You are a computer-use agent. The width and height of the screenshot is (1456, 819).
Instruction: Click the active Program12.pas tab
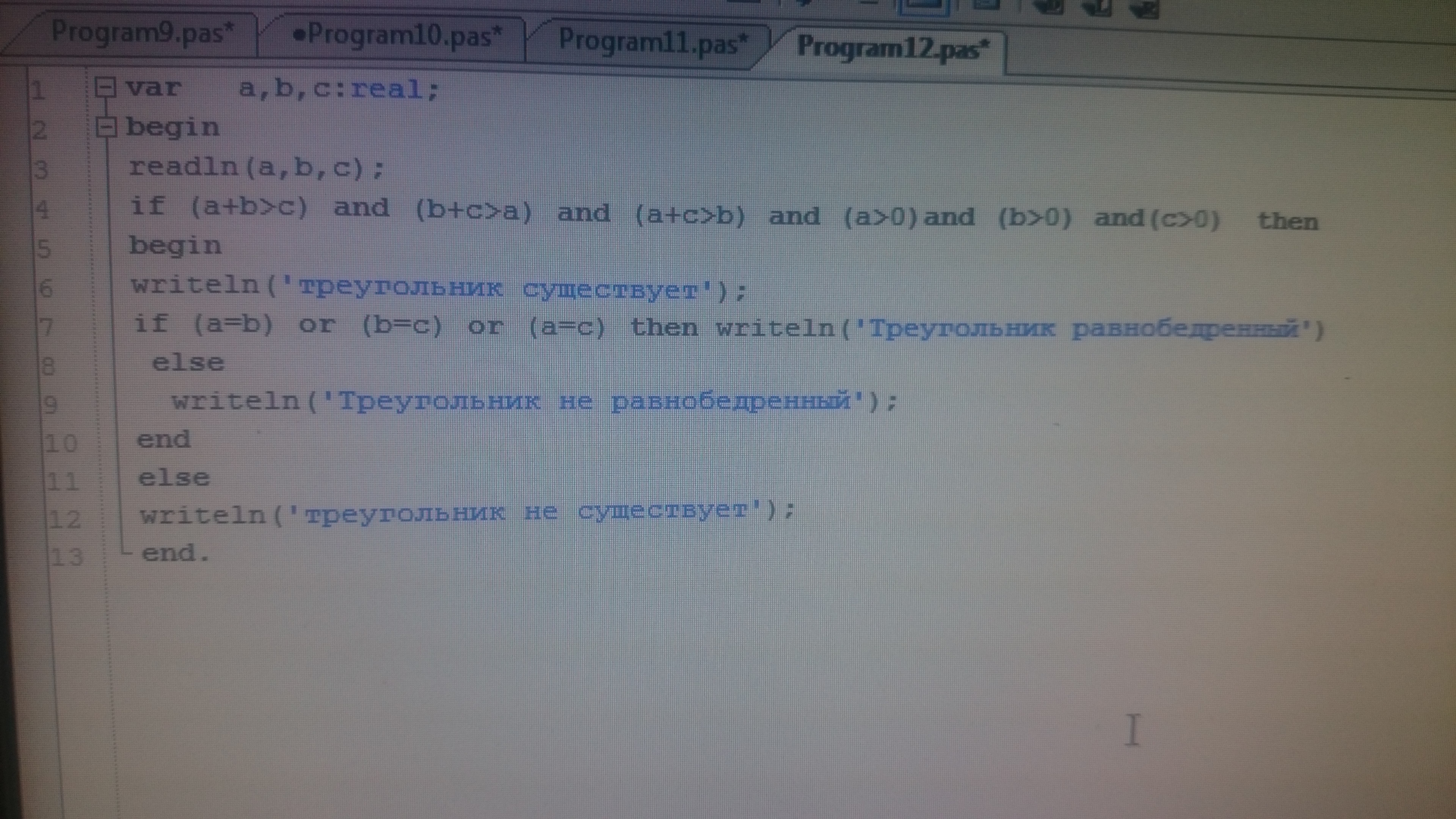coord(893,47)
